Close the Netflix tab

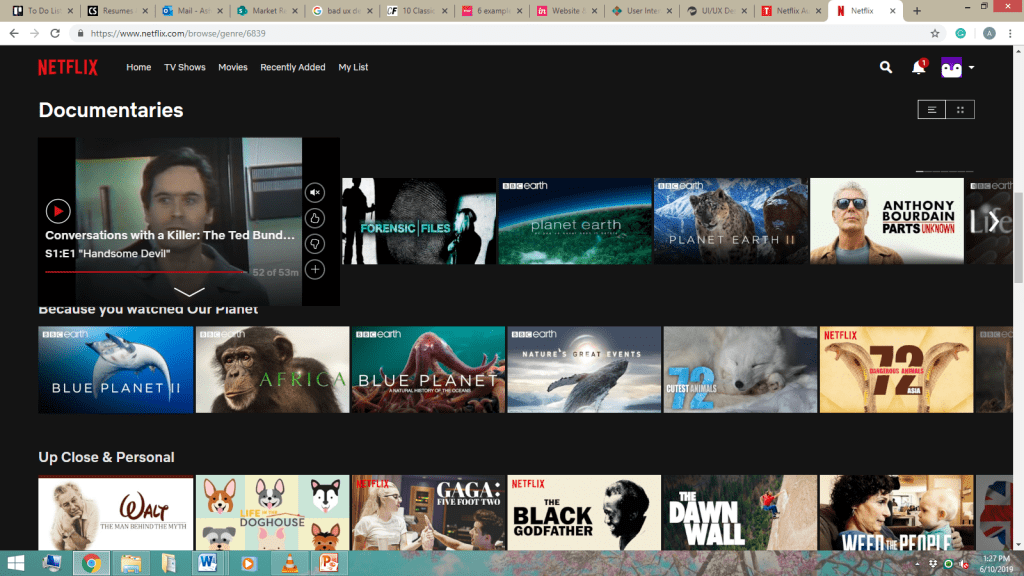(x=893, y=10)
